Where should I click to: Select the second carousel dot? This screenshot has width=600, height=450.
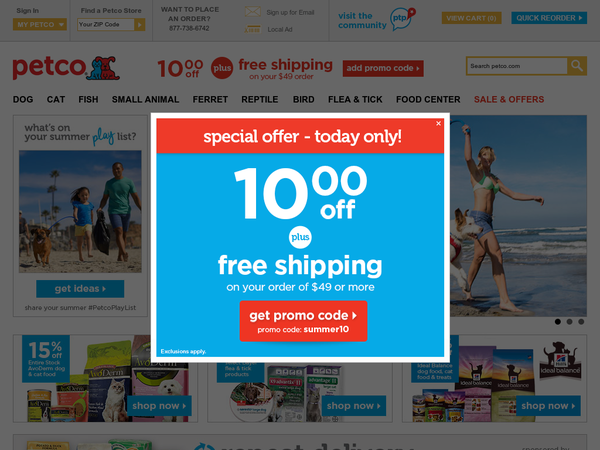[x=569, y=322]
